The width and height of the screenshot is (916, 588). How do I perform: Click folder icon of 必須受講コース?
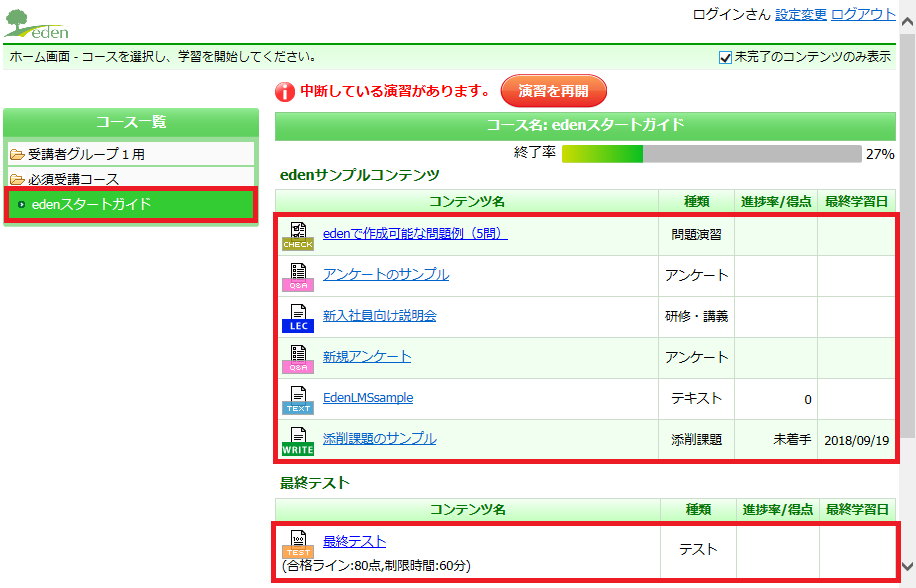click(17, 179)
